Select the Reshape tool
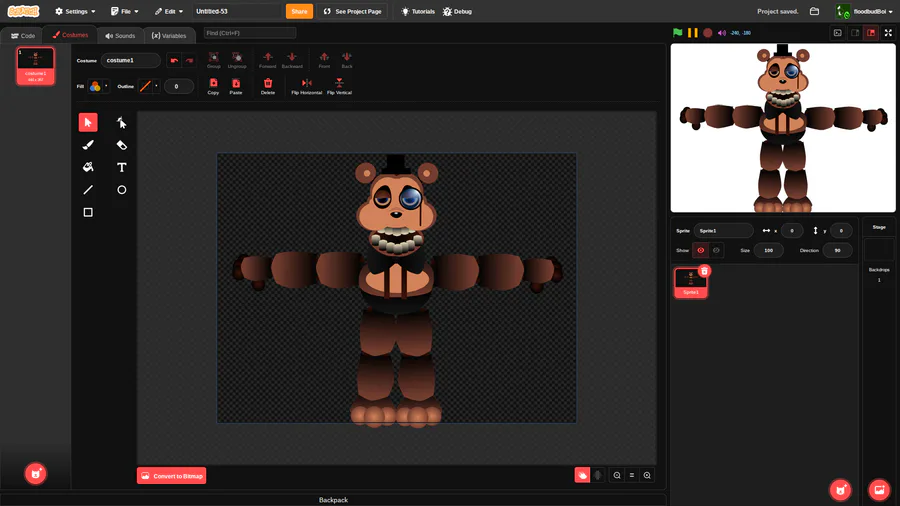 (x=122, y=122)
